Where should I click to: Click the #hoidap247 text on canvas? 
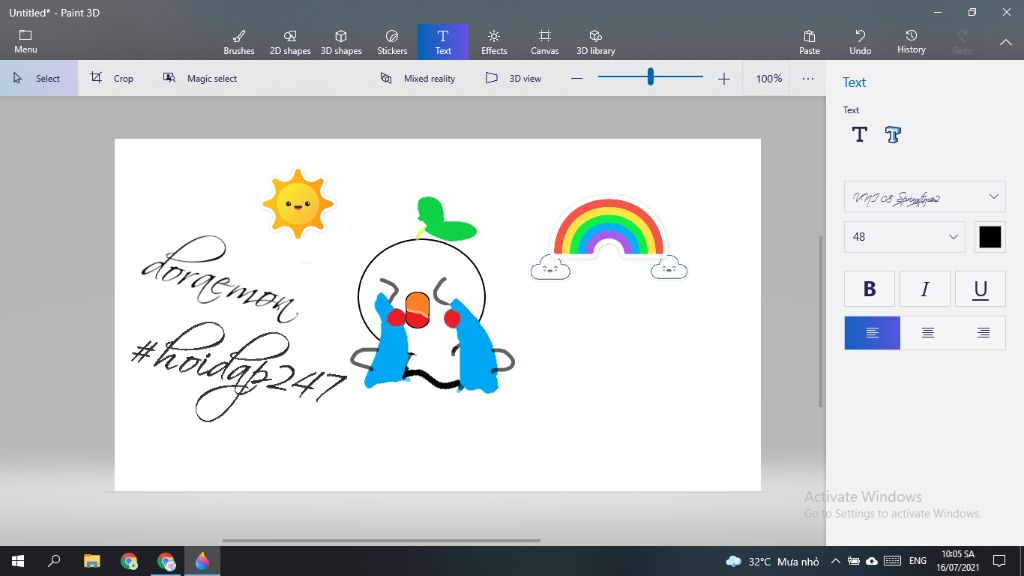tap(238, 371)
